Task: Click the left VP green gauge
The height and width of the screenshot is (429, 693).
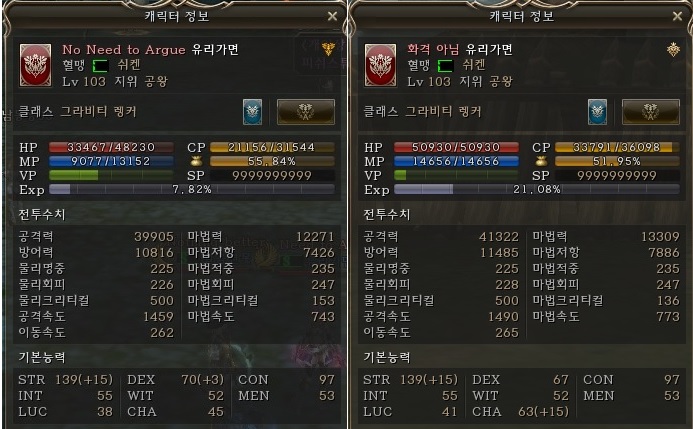Action: [111, 175]
